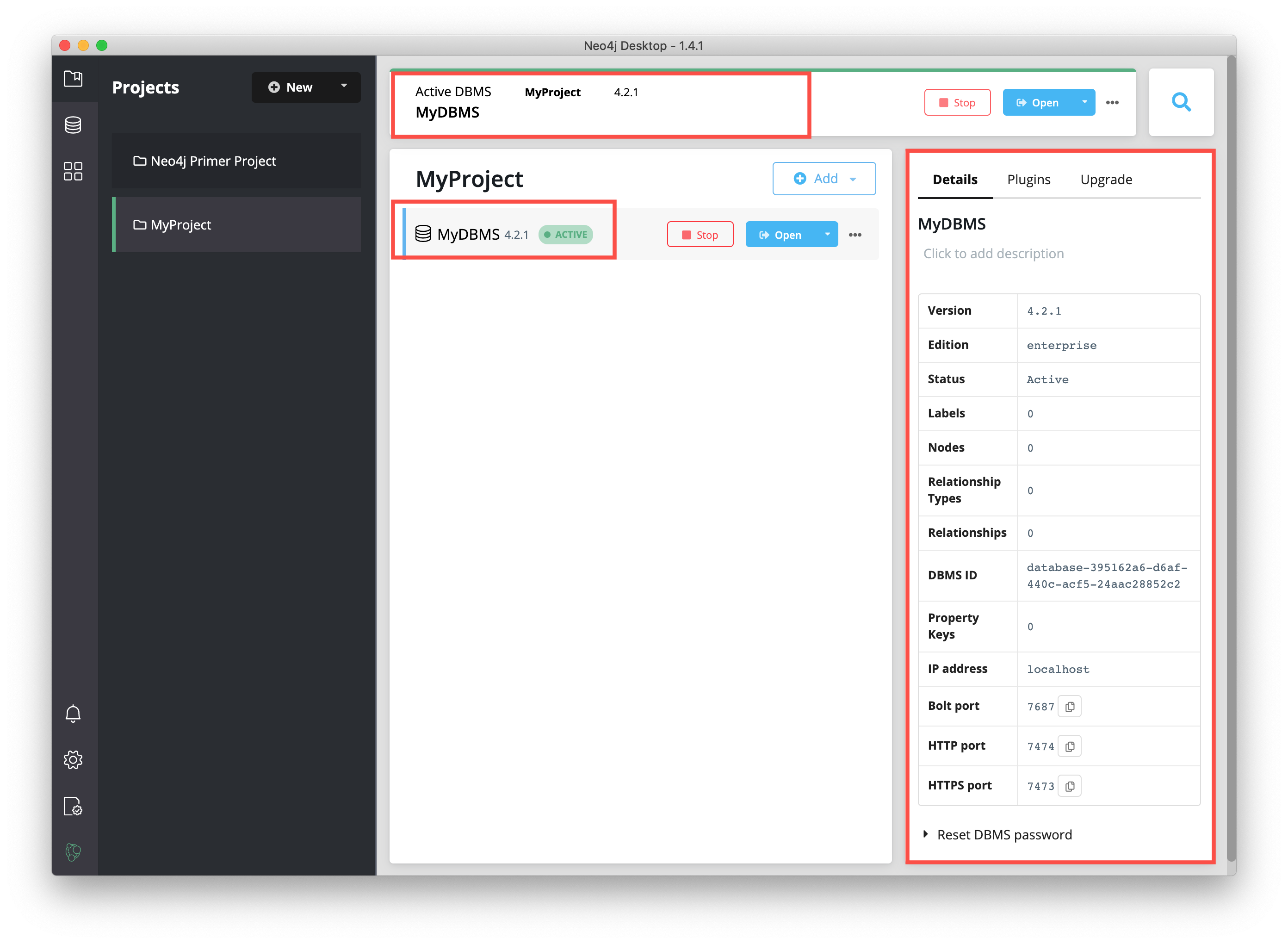This screenshot has width=1288, height=944.
Task: Click the 'Active' status value in details
Action: (x=1047, y=379)
